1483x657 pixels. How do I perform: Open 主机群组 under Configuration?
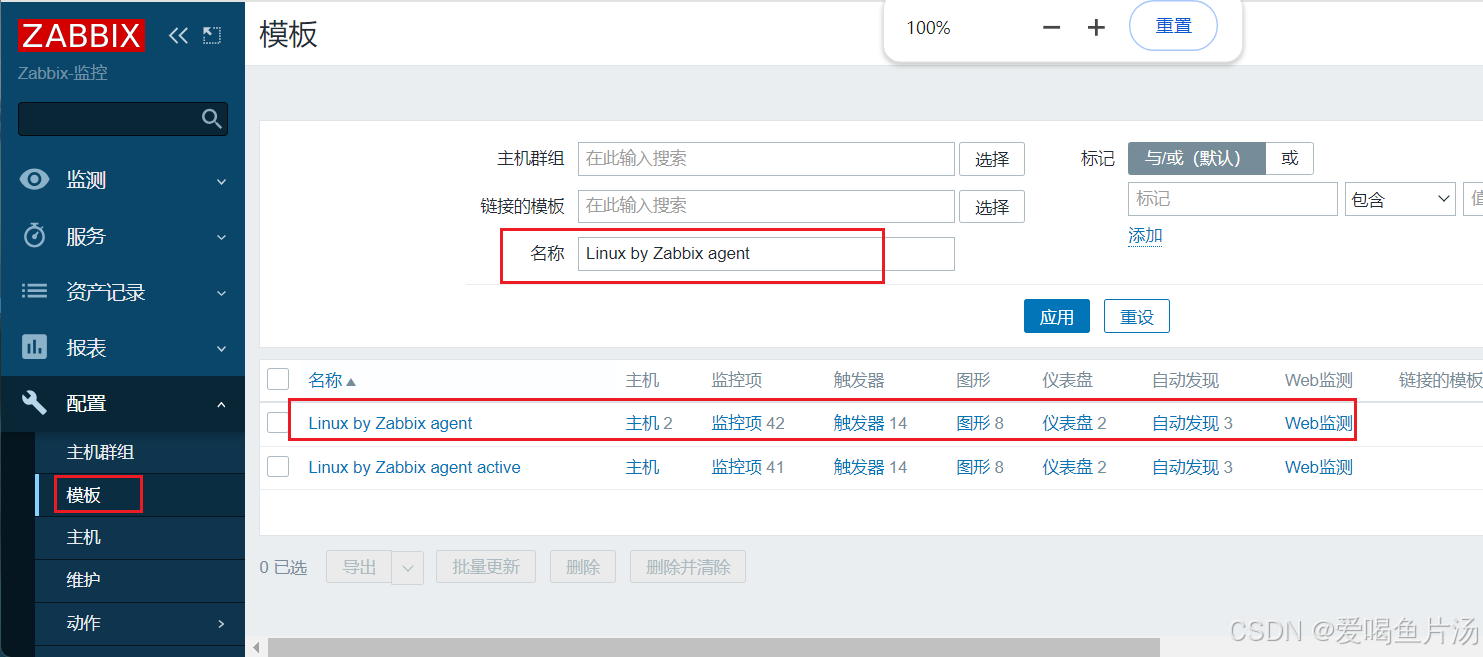[x=100, y=452]
